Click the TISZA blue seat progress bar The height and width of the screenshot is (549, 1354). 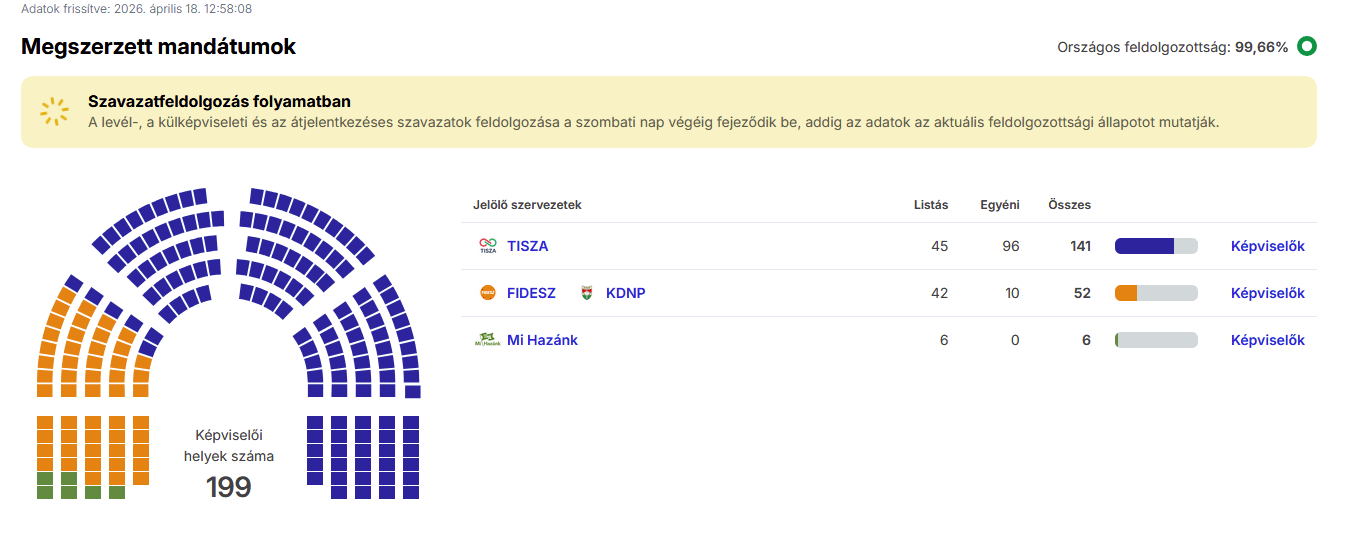[x=1155, y=246]
